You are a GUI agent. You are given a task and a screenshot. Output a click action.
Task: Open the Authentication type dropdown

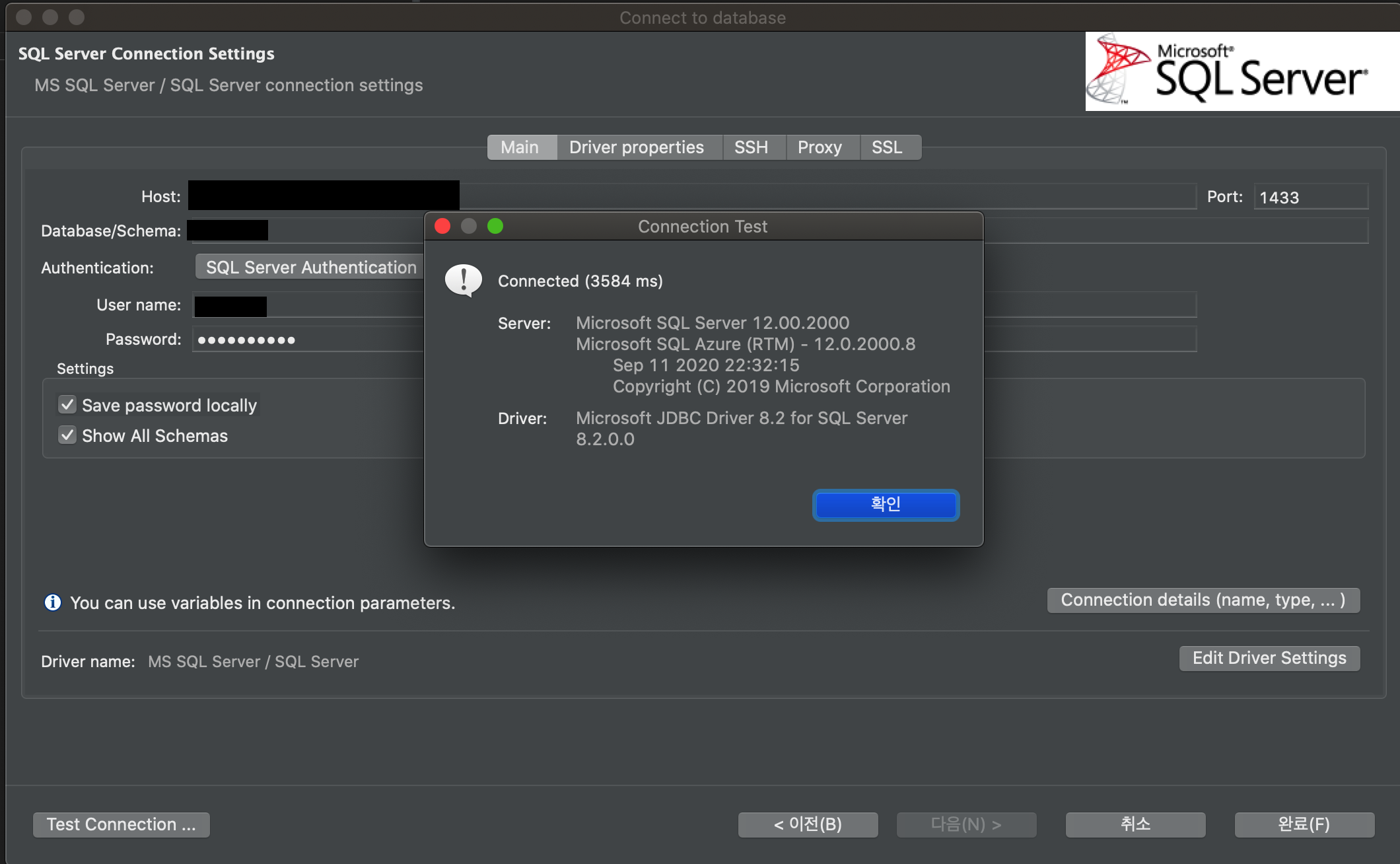pyautogui.click(x=310, y=267)
